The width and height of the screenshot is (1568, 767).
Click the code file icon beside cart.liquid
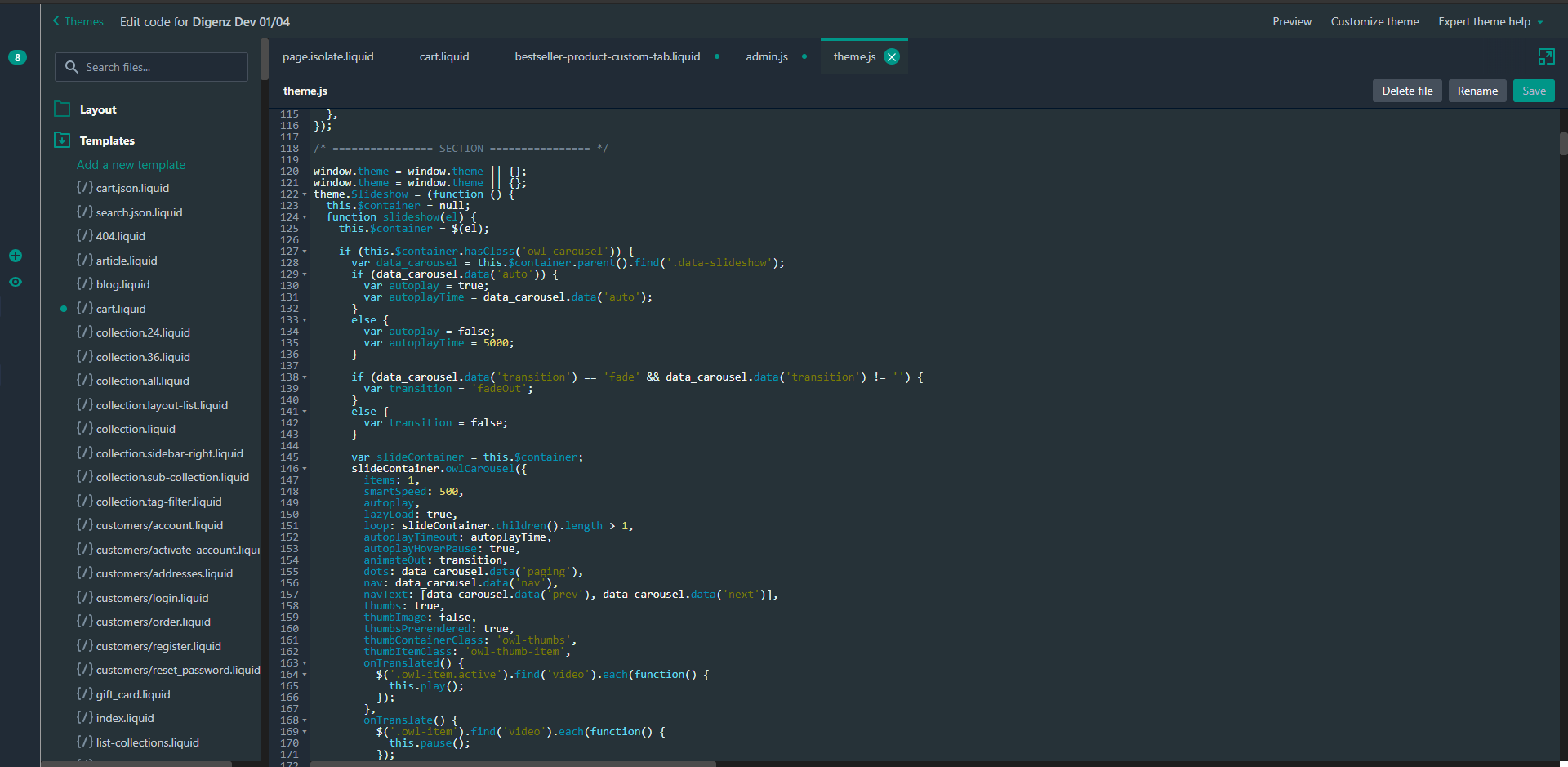click(x=85, y=308)
